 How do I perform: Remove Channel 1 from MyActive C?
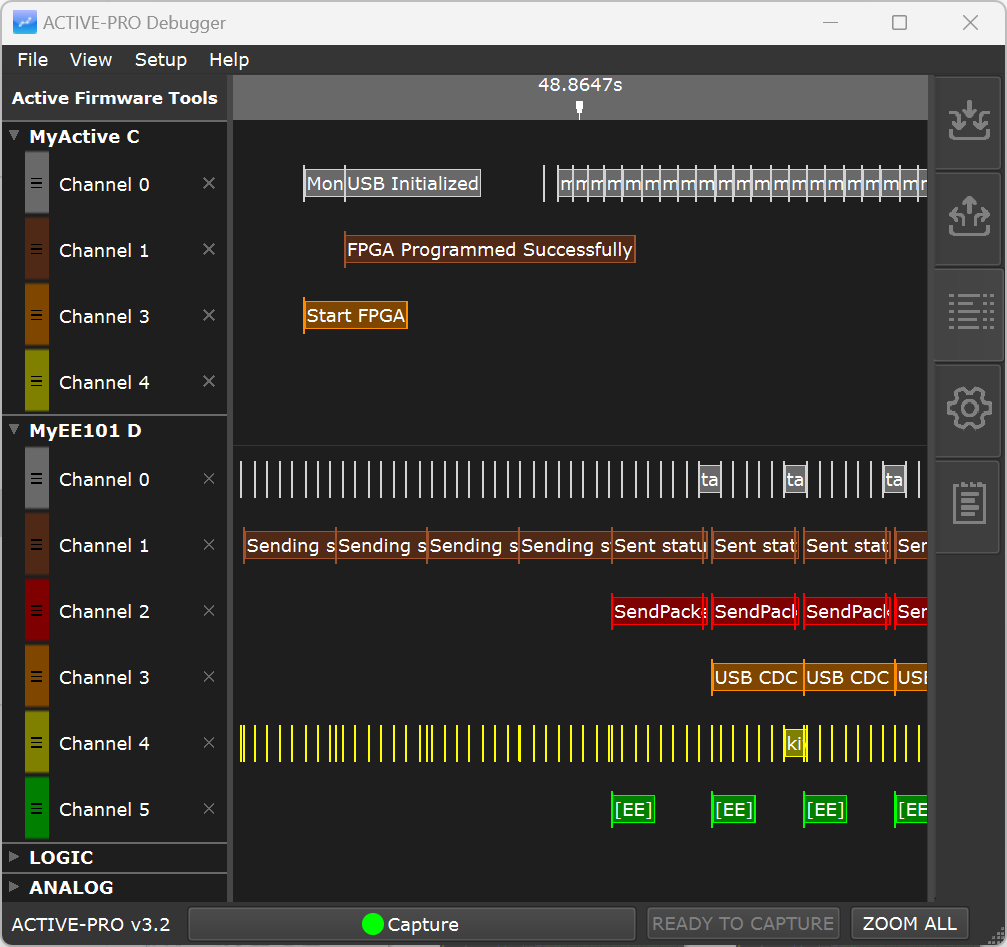click(209, 249)
